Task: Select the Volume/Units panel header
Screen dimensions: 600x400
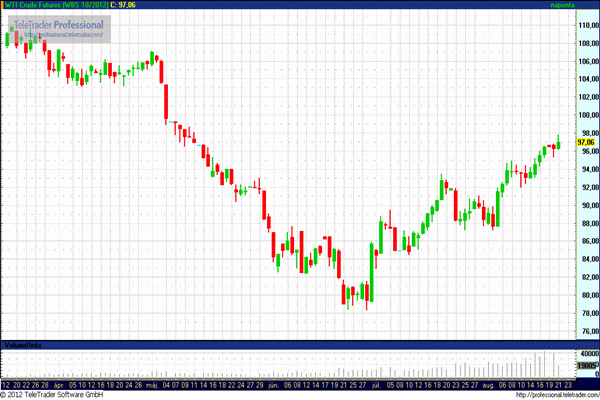Action: 24,345
